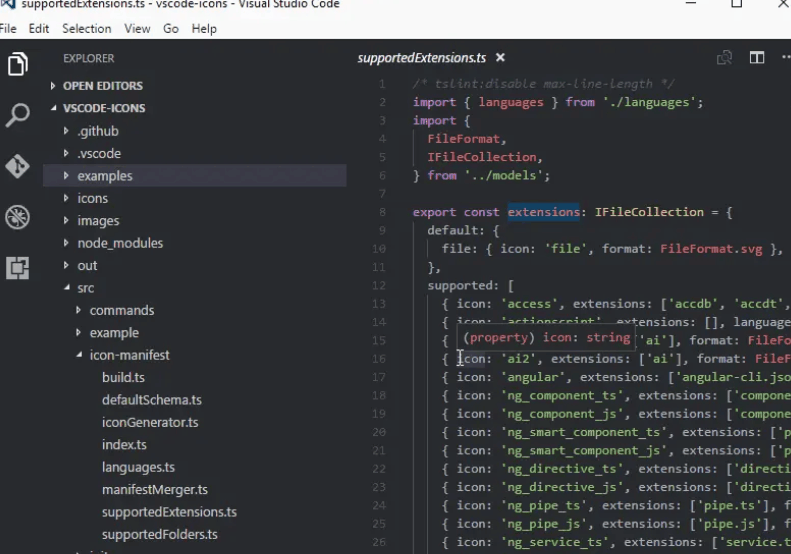This screenshot has width=791, height=554.
Task: Expand the icons folder arrow
Action: pos(66,198)
